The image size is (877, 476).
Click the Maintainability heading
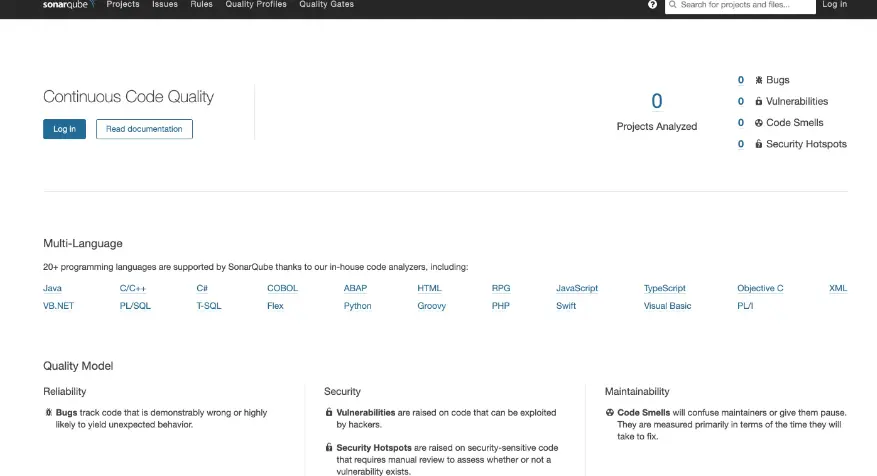point(637,392)
